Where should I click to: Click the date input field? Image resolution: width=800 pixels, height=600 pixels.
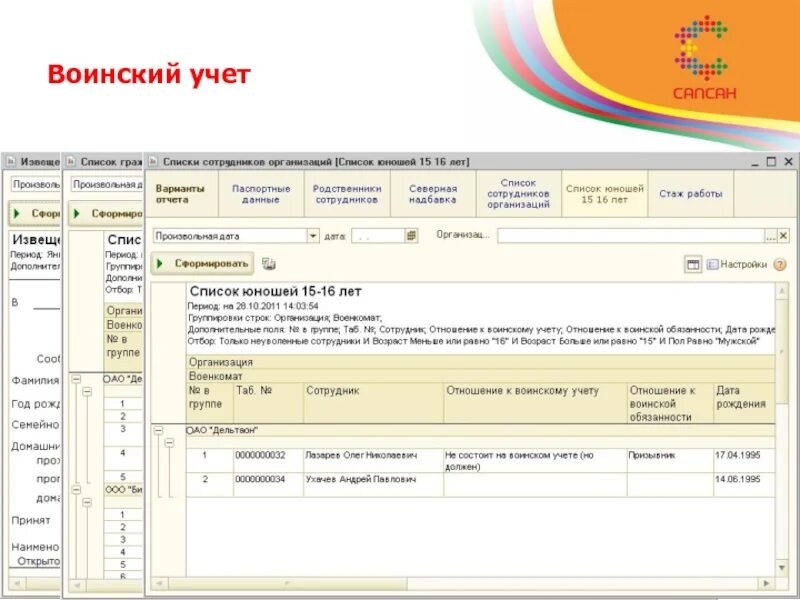click(378, 236)
